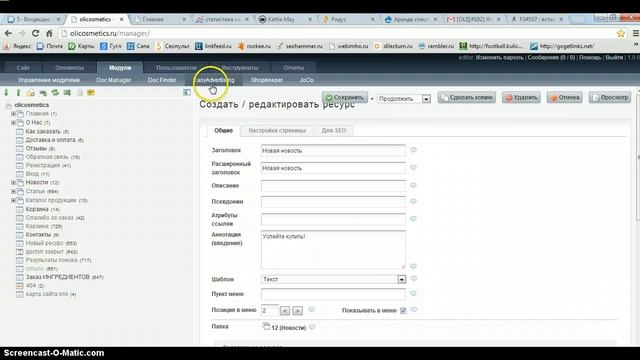Screen dimensions: 640x360
Task: Expand the Статьи tree node
Action: pyautogui.click(x=13, y=191)
